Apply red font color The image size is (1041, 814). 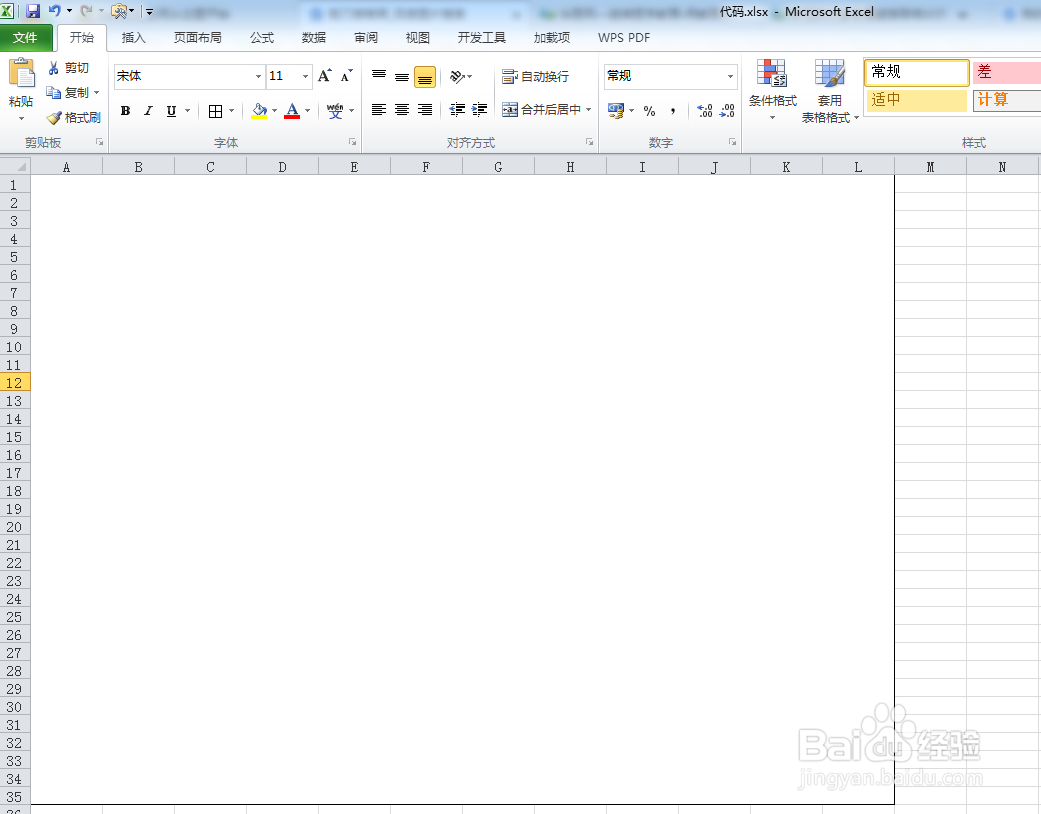tap(292, 111)
